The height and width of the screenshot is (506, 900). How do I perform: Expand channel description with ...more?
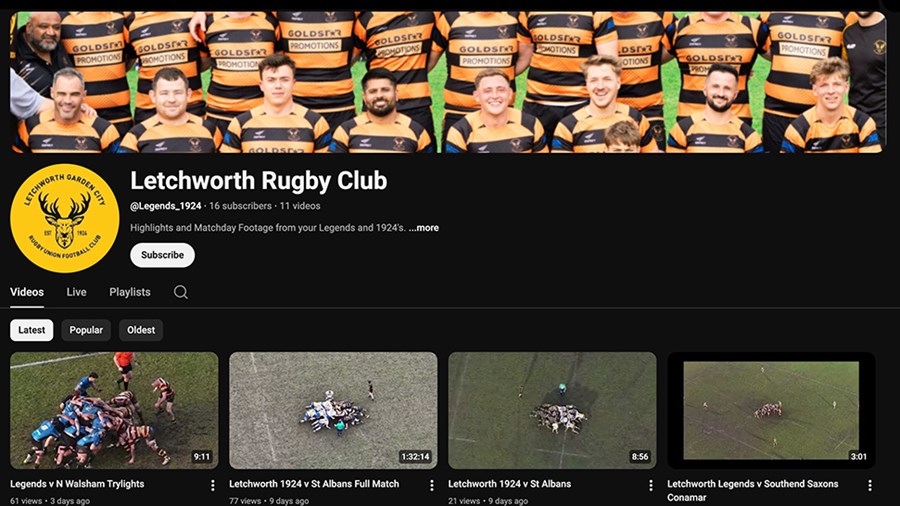424,228
